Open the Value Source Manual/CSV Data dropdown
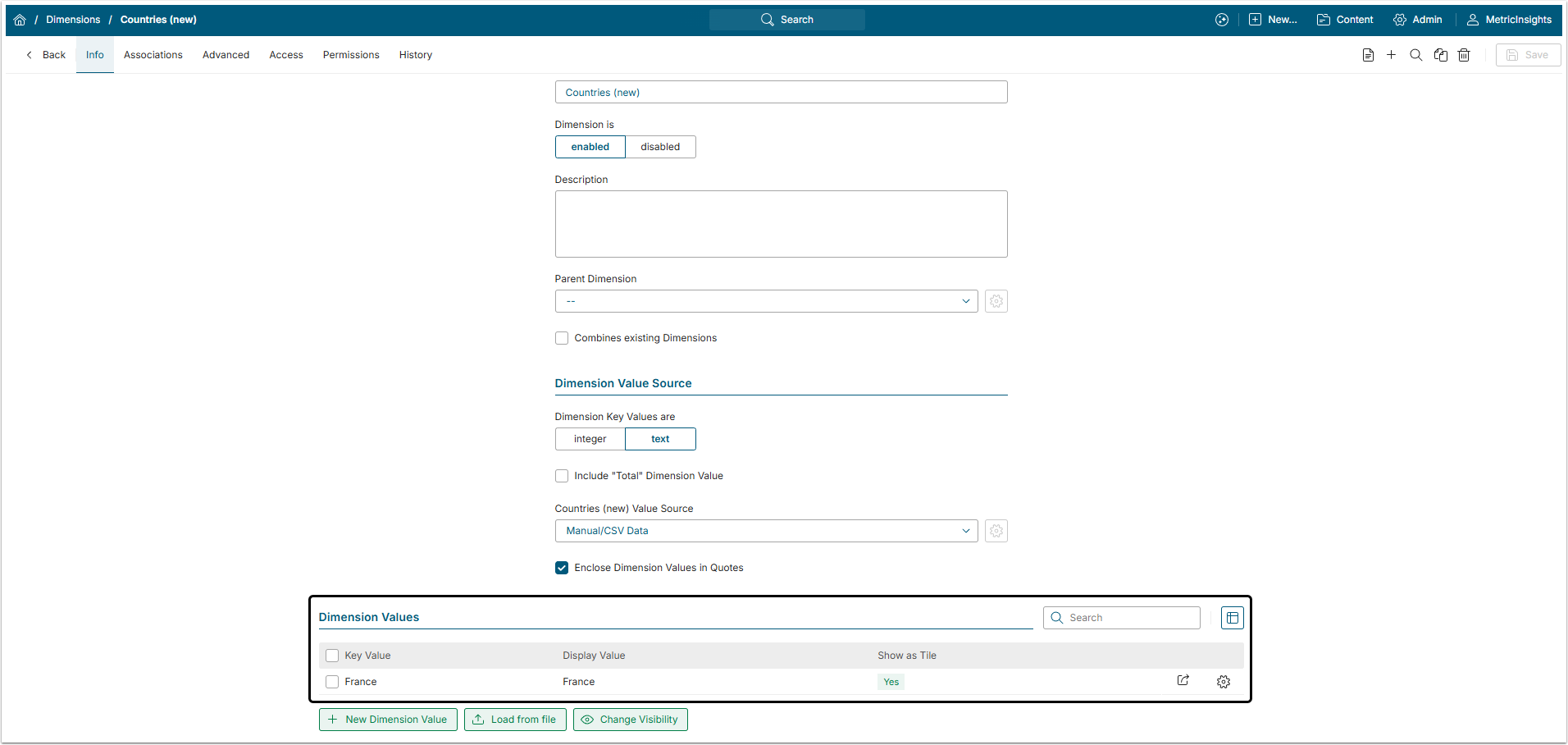This screenshot has width=1568, height=745. tap(766, 531)
